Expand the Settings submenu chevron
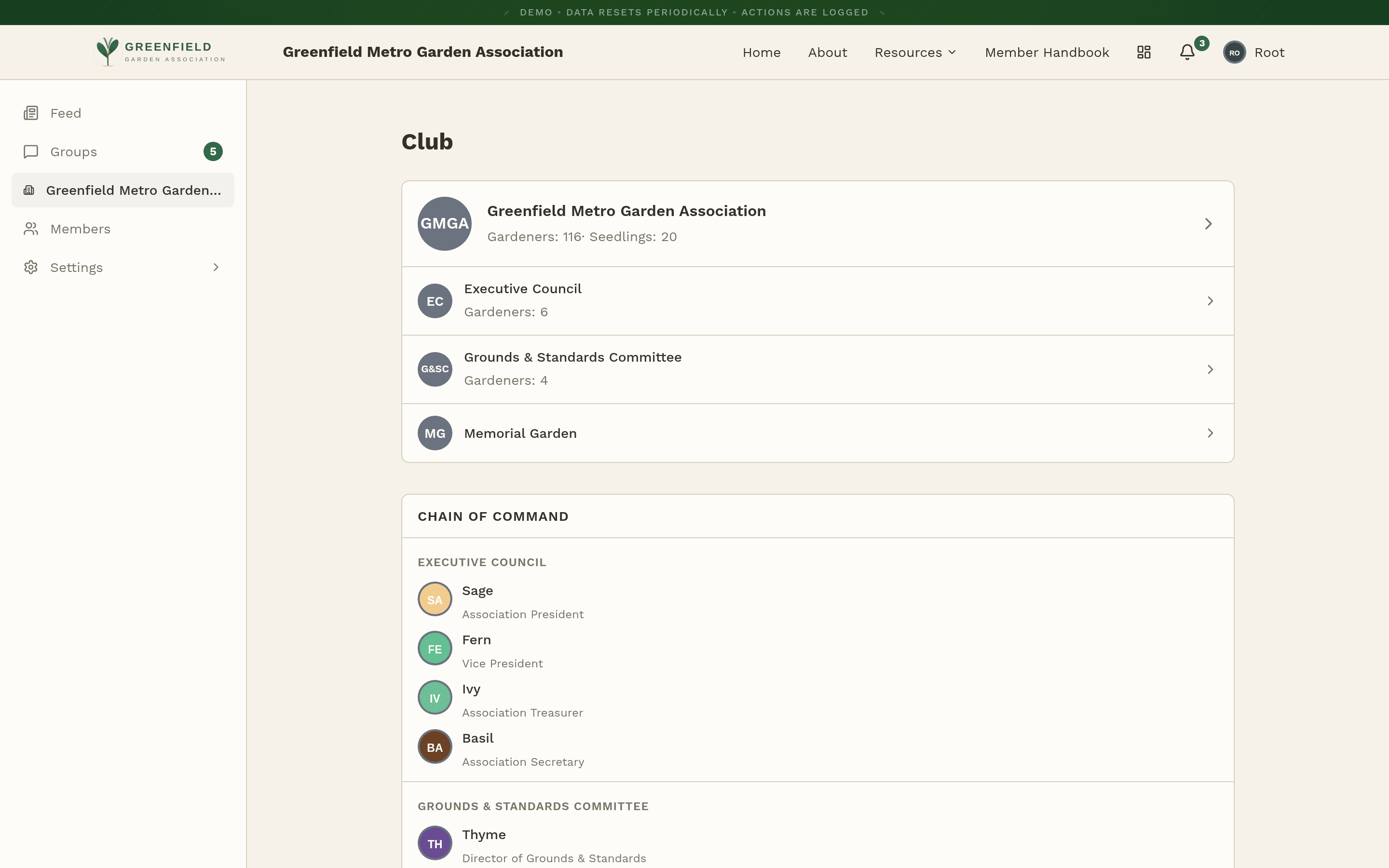1389x868 pixels. pyautogui.click(x=216, y=268)
